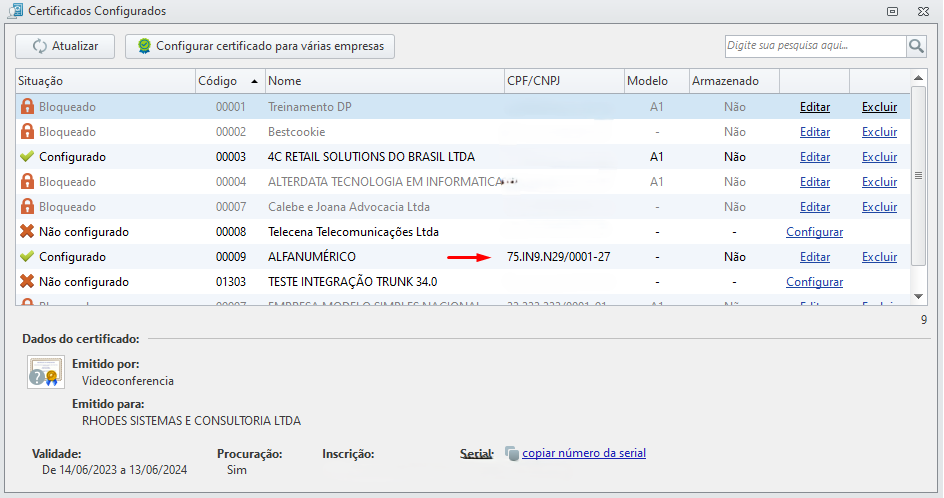Screen dimensions: 944x498
Task: Select 'TESTE INTEGRAÇÃO TRUNK 34.0' name cell
Action: point(352,282)
